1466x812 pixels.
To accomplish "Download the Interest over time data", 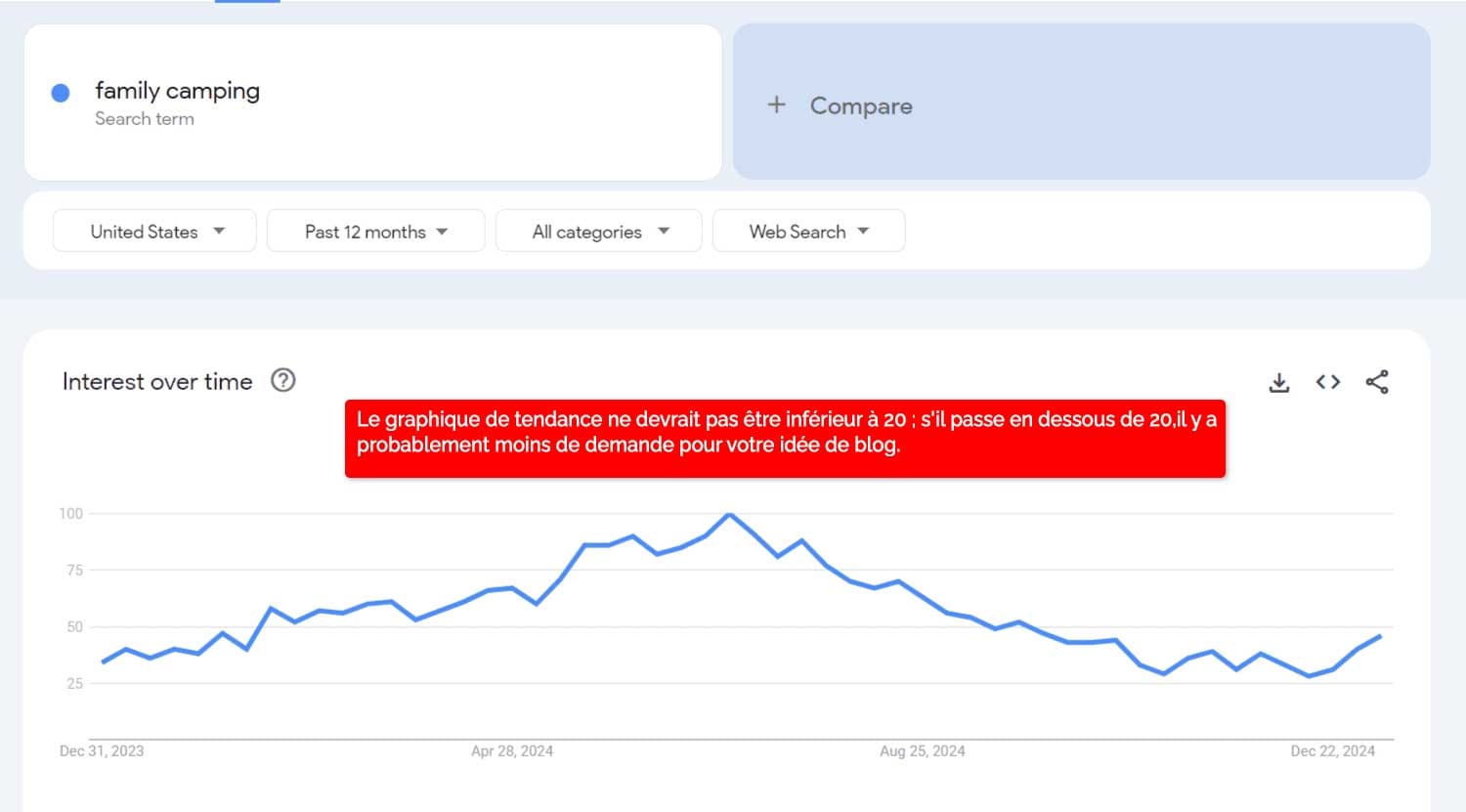I will click(1278, 382).
